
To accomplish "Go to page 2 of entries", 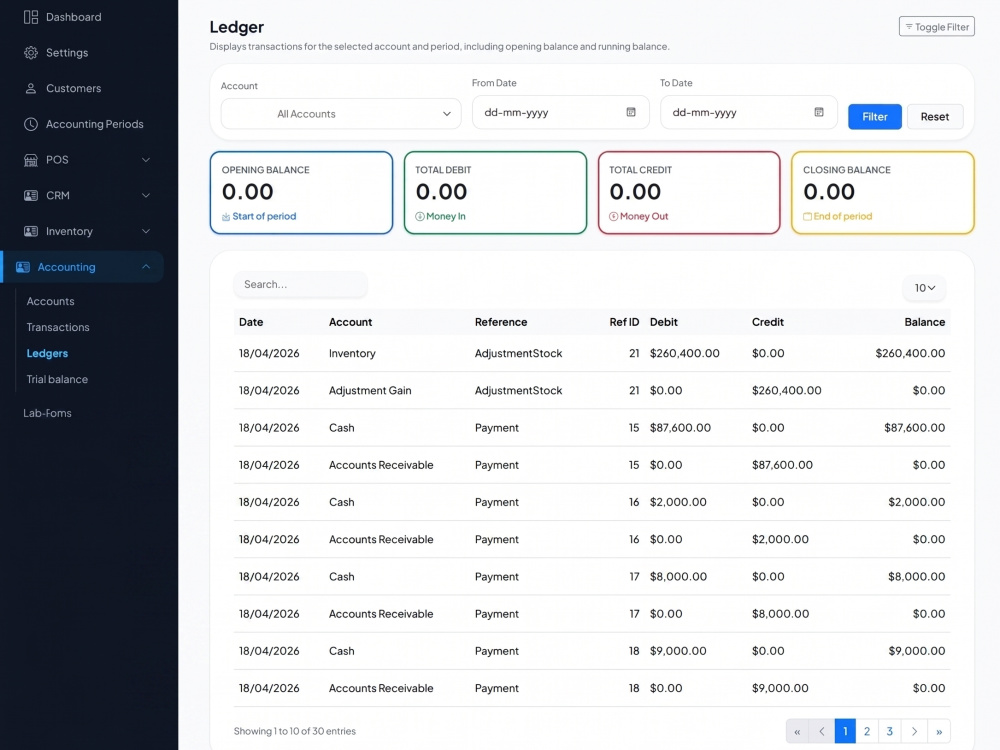I will (x=867, y=732).
